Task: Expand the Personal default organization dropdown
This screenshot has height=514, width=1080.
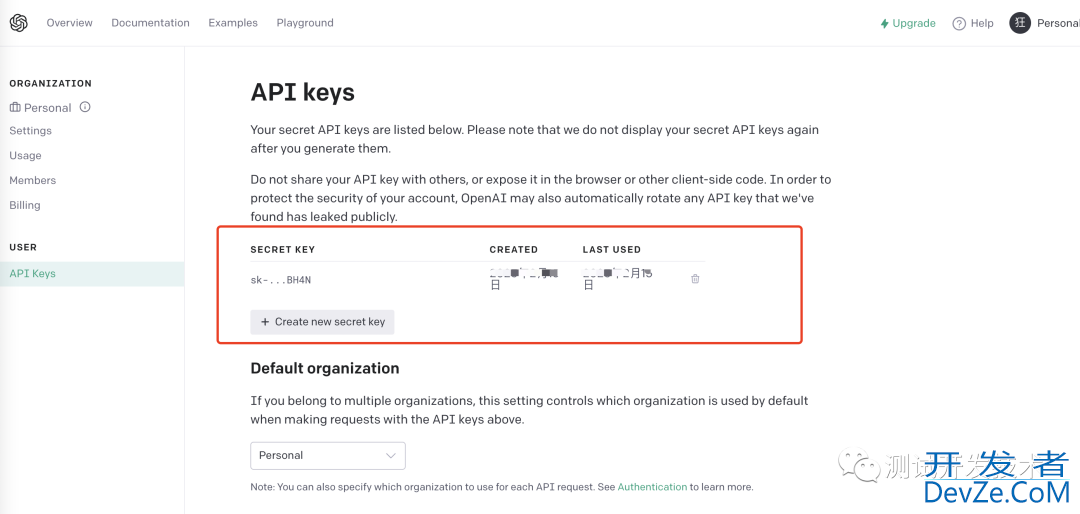Action: pyautogui.click(x=328, y=455)
